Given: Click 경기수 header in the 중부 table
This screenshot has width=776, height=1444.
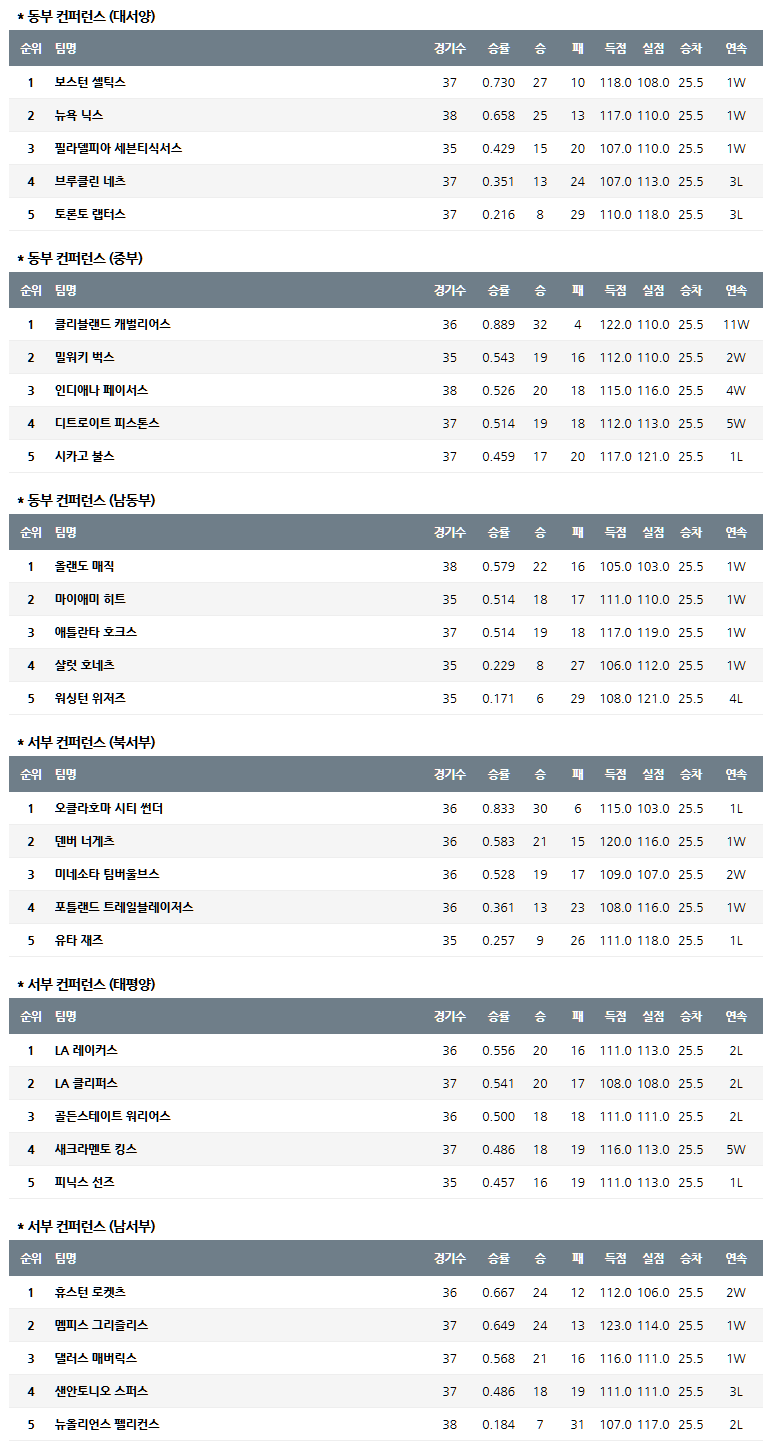Looking at the screenshot, I should [x=449, y=290].
